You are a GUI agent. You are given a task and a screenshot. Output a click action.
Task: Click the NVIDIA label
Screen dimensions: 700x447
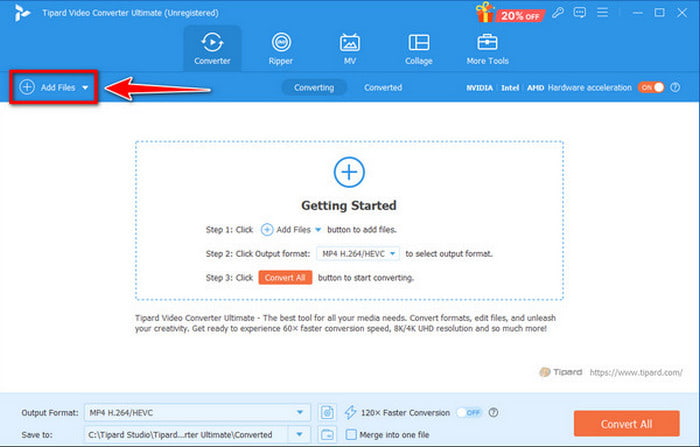point(479,88)
